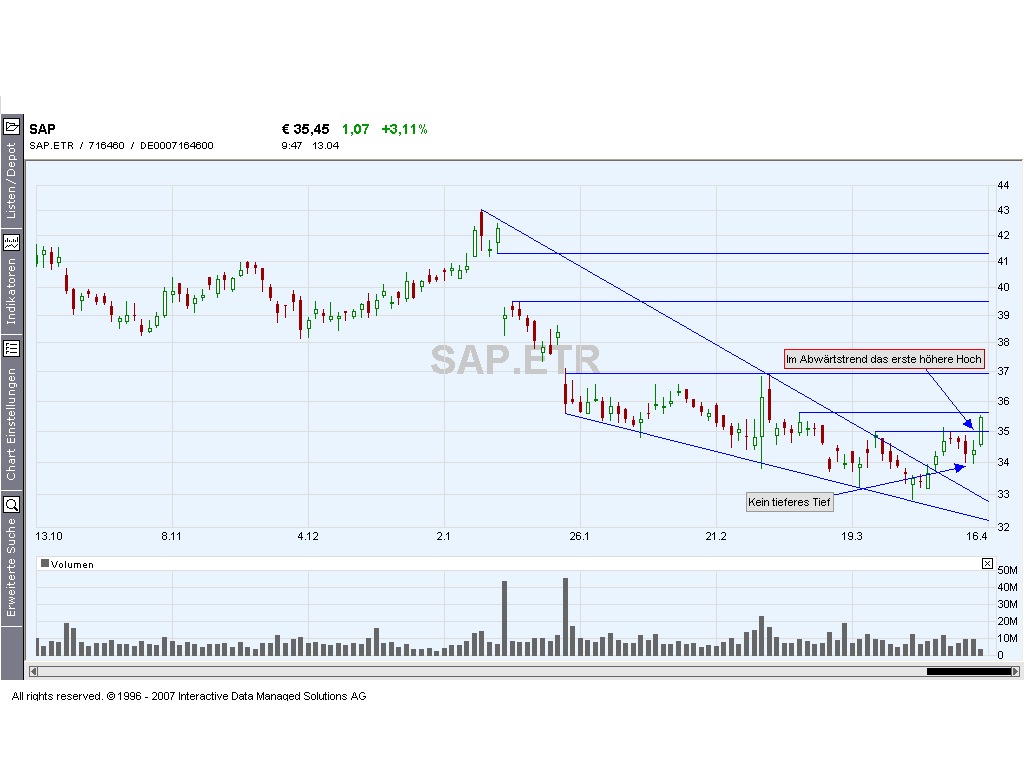Screen dimensions: 1024x768
Task: Click the black thumb of the time scrollbar
Action: [969, 671]
